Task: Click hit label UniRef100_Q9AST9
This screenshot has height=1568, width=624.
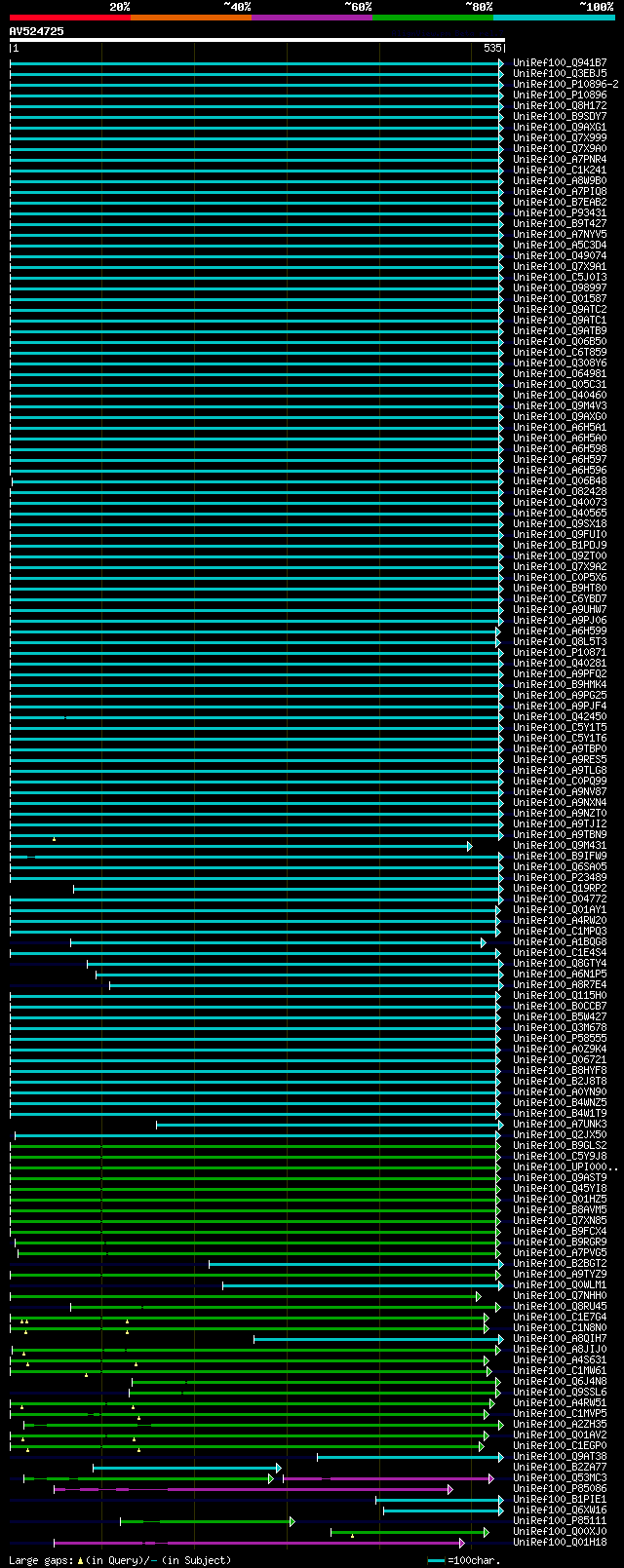Action: click(x=560, y=1177)
